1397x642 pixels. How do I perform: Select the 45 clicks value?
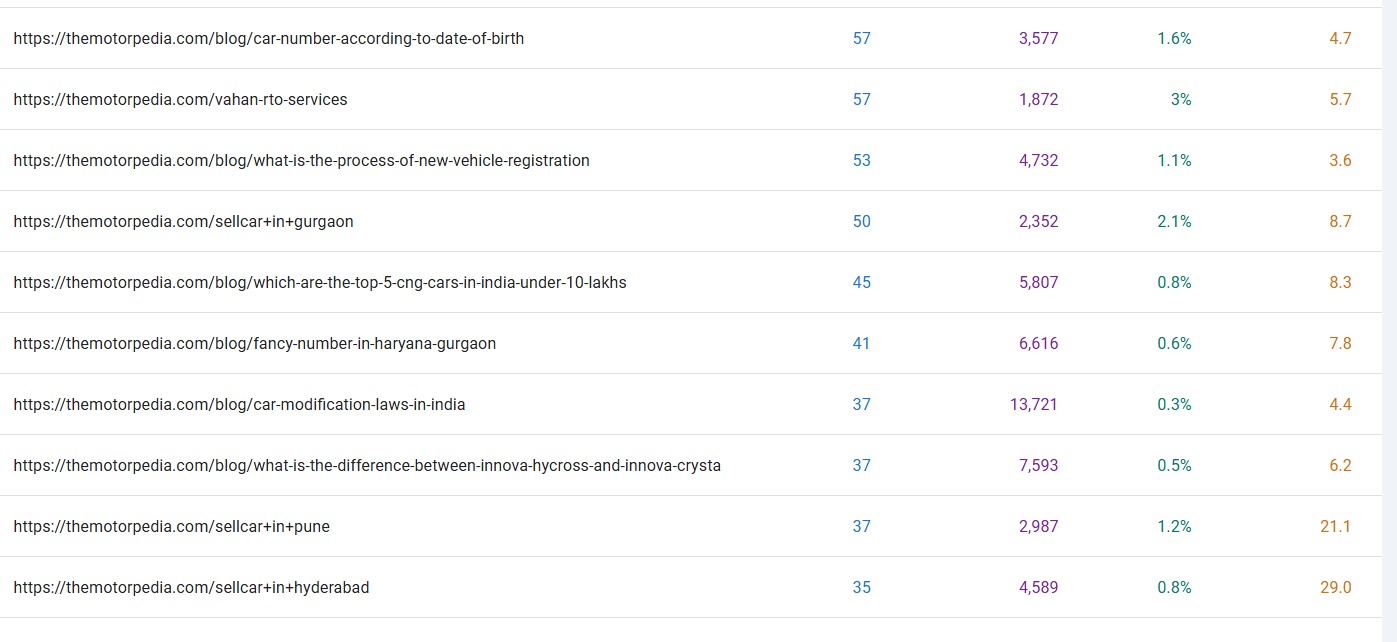point(861,282)
